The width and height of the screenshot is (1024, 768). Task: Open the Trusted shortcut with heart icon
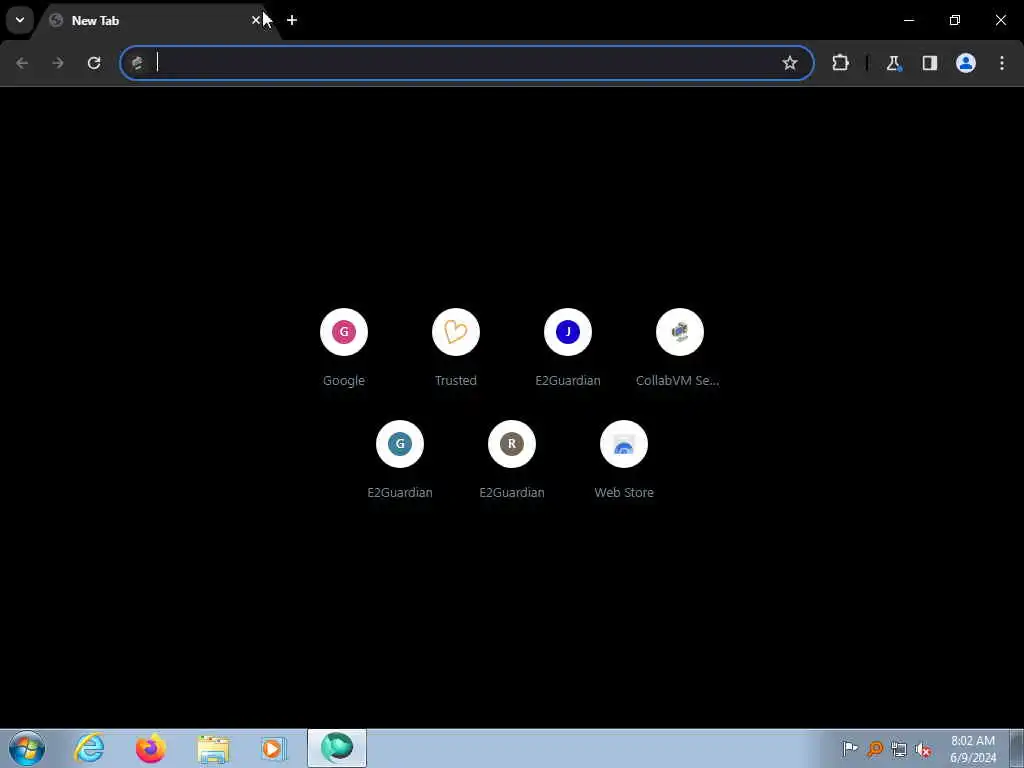click(x=456, y=347)
